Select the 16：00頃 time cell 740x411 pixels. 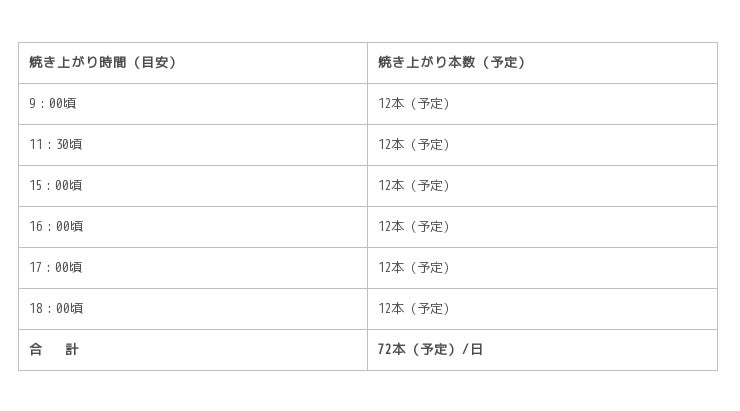click(x=56, y=227)
